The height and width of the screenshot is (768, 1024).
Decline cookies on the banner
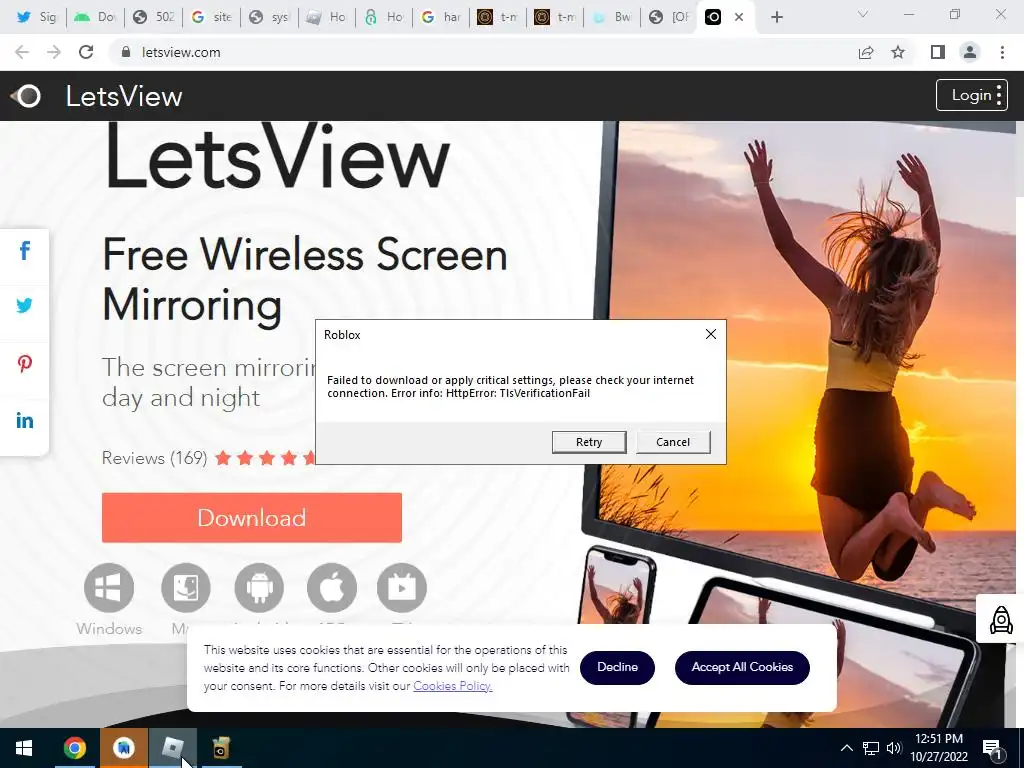click(x=617, y=667)
